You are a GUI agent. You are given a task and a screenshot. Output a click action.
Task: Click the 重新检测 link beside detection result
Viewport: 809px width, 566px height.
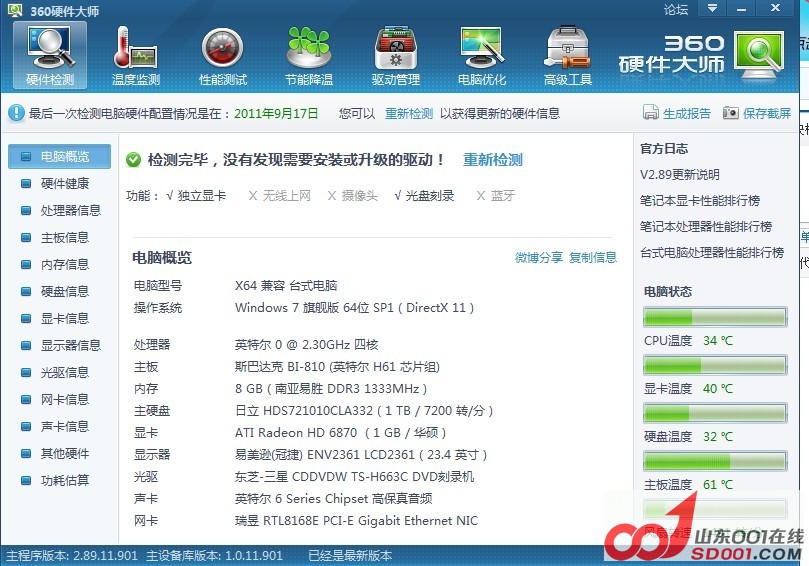click(492, 160)
